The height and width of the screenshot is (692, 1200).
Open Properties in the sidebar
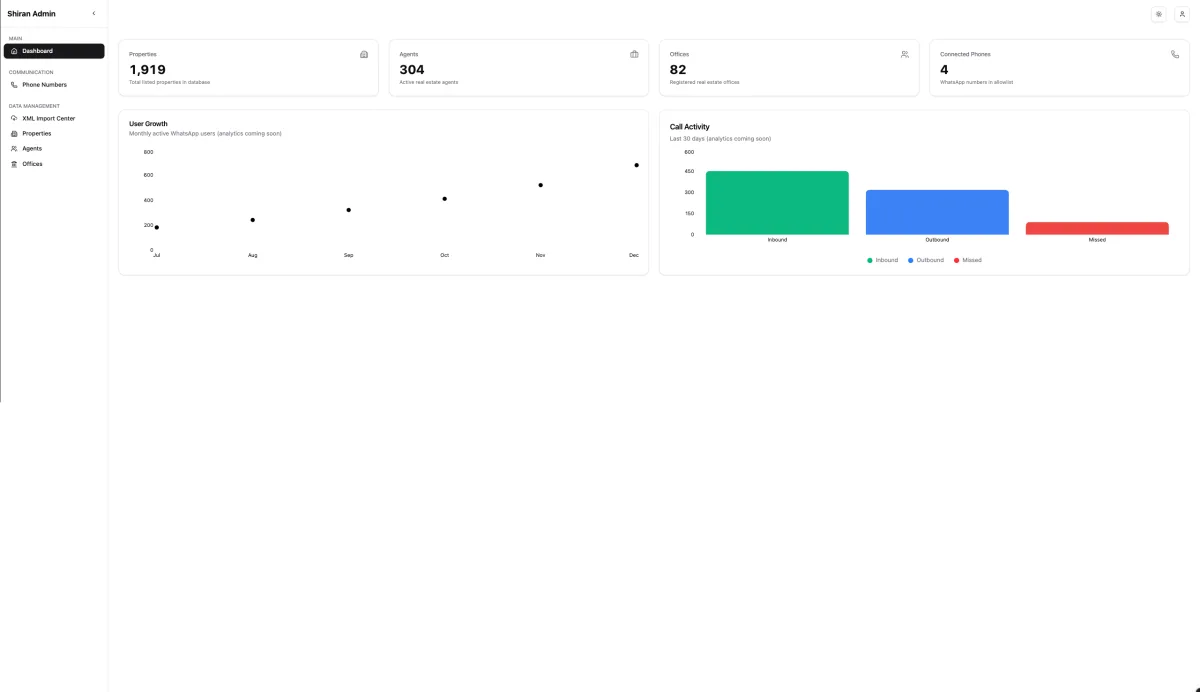tap(54, 133)
